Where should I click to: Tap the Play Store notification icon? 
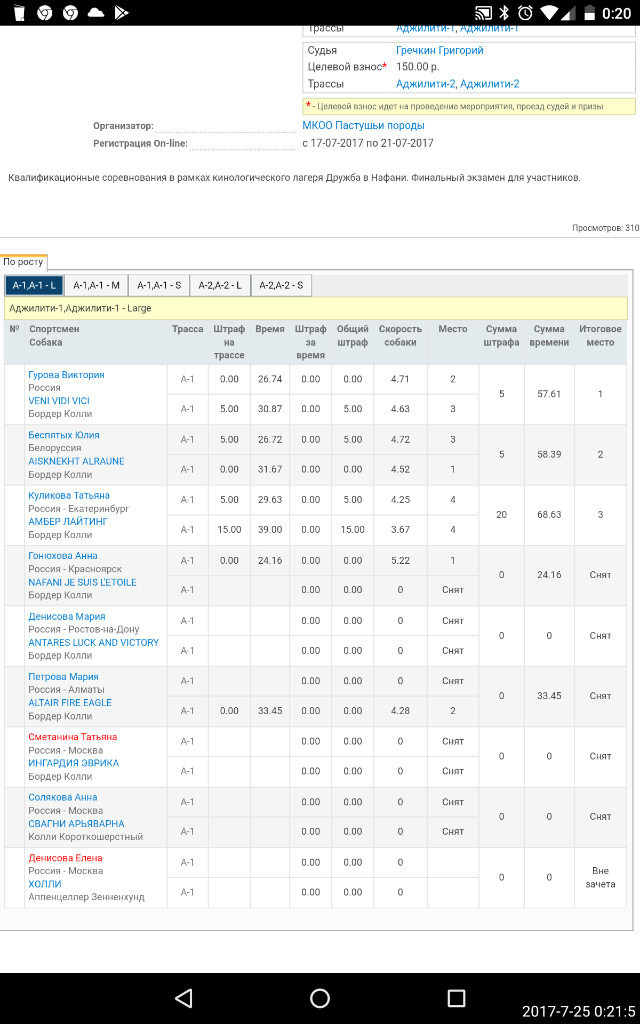coord(123,13)
